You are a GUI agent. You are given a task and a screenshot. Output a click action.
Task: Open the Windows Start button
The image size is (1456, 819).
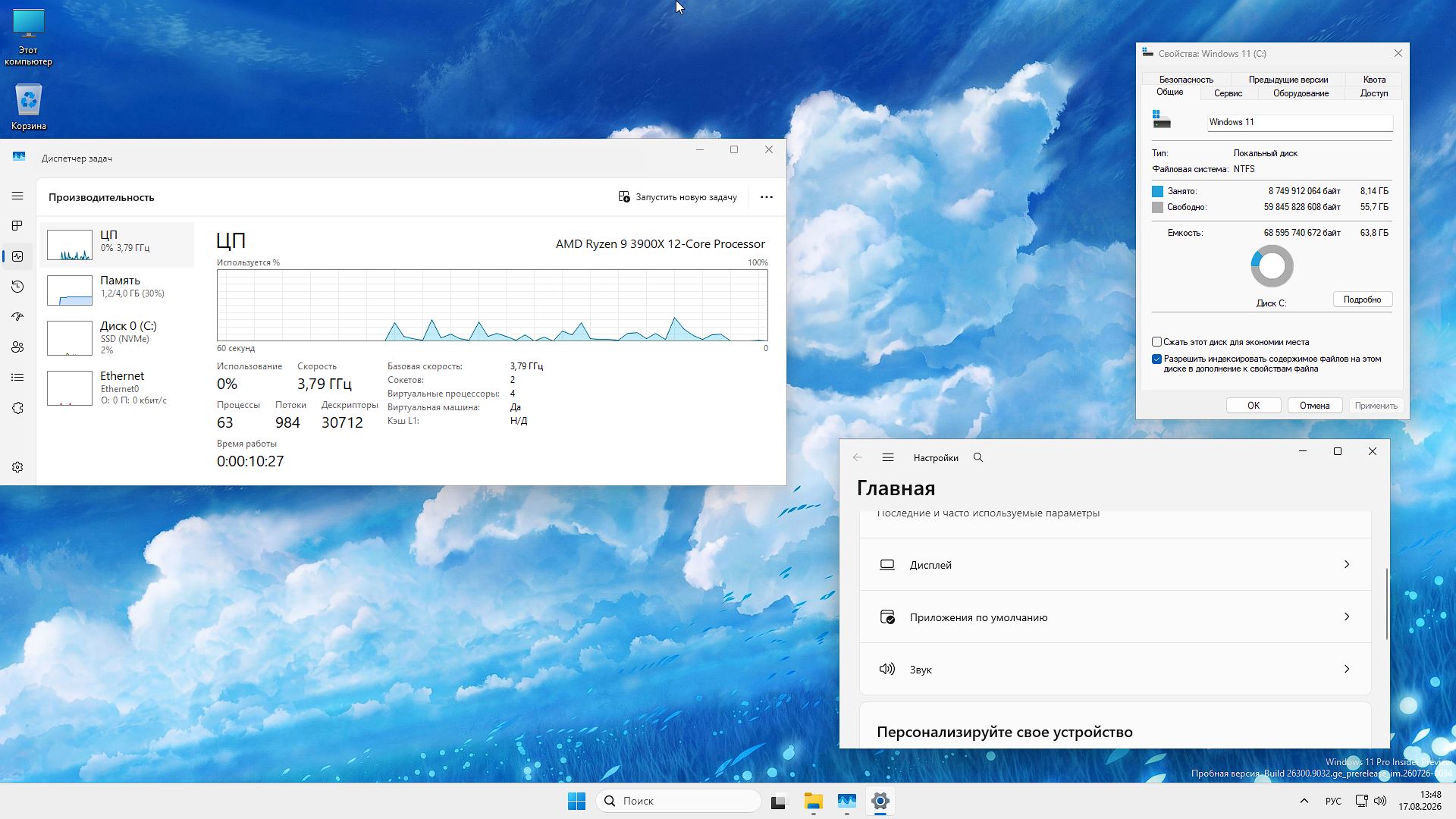pos(576,801)
